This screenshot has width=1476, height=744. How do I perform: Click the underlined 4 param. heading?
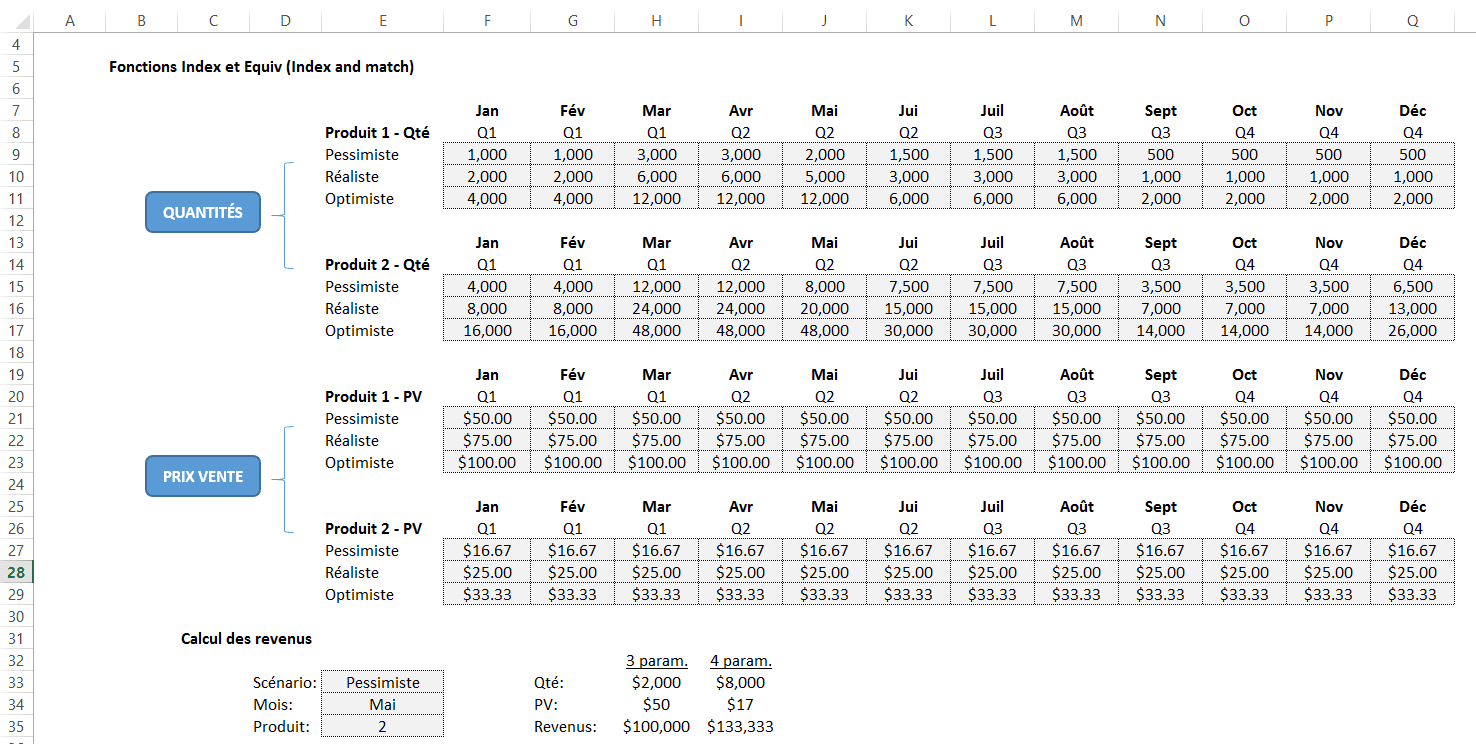point(740,660)
